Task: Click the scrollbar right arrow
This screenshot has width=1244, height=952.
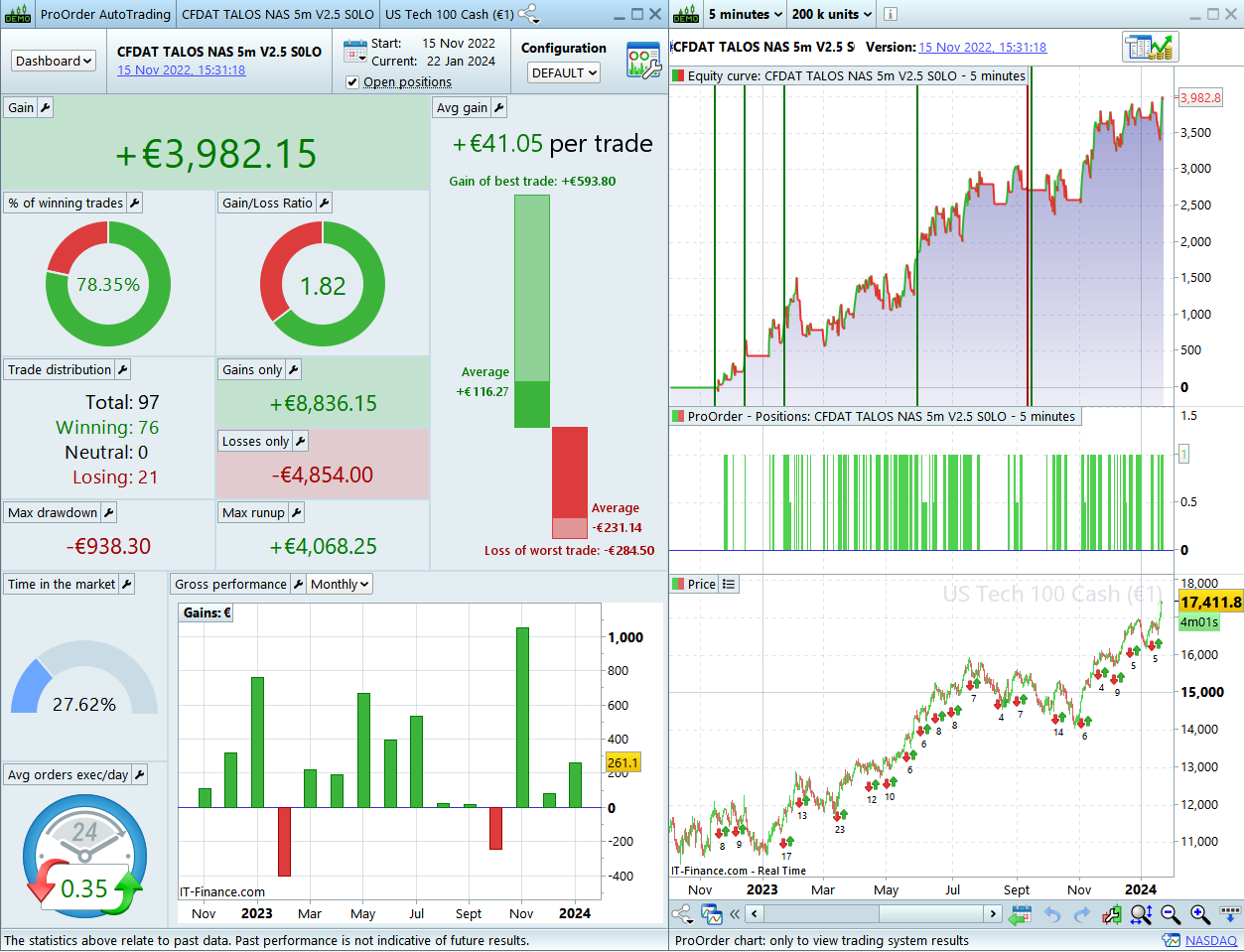Action: click(992, 914)
